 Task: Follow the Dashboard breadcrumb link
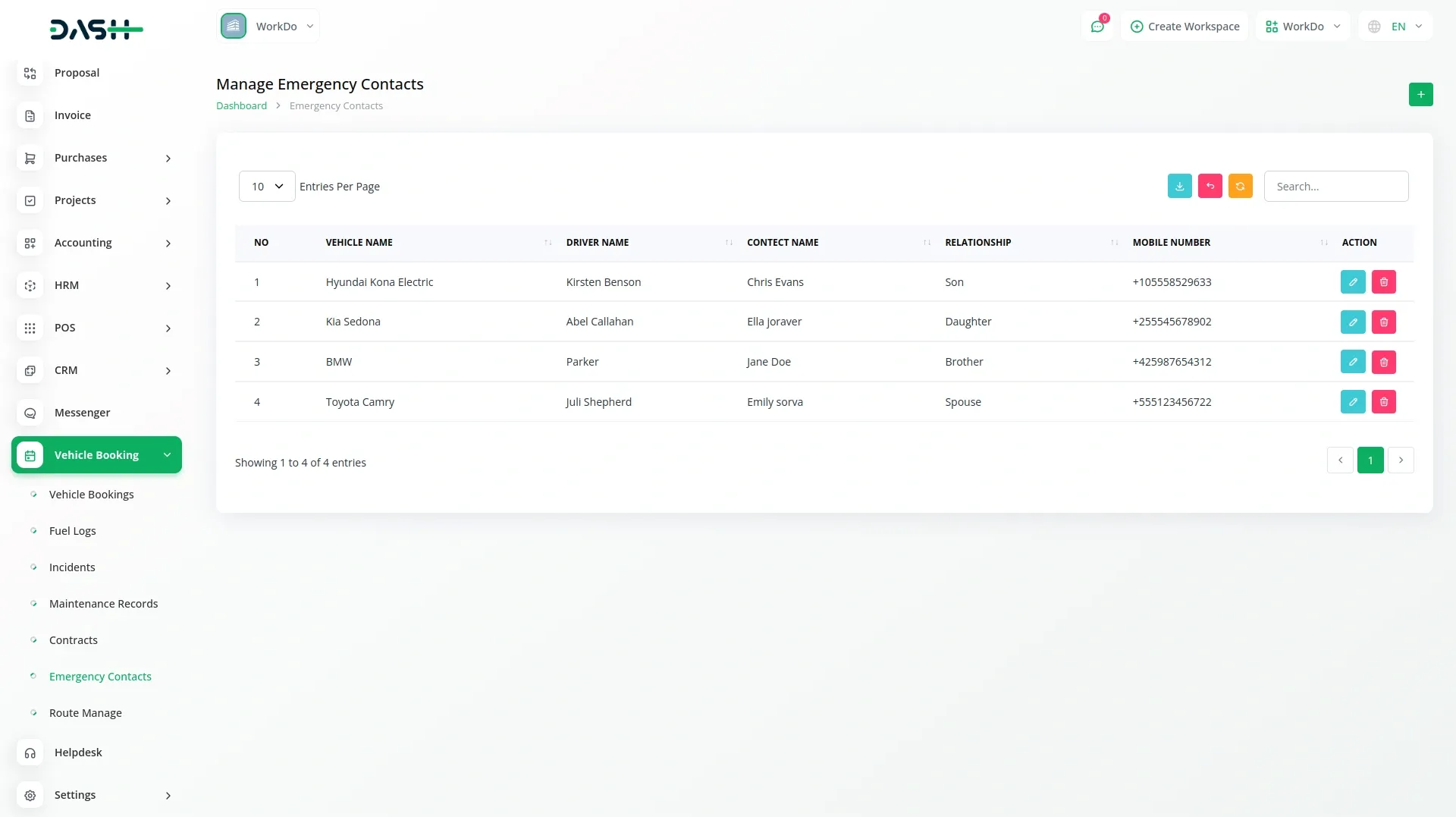(241, 106)
